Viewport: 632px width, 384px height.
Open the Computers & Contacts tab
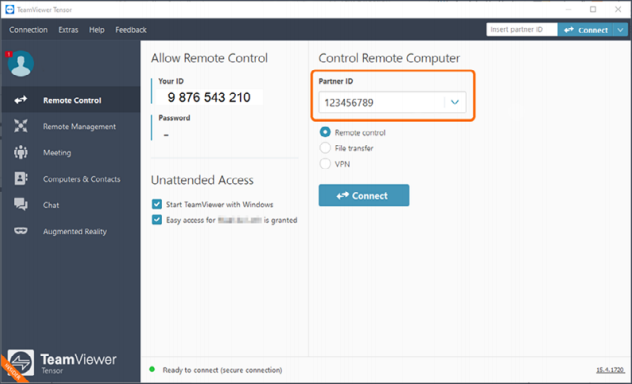click(71, 179)
